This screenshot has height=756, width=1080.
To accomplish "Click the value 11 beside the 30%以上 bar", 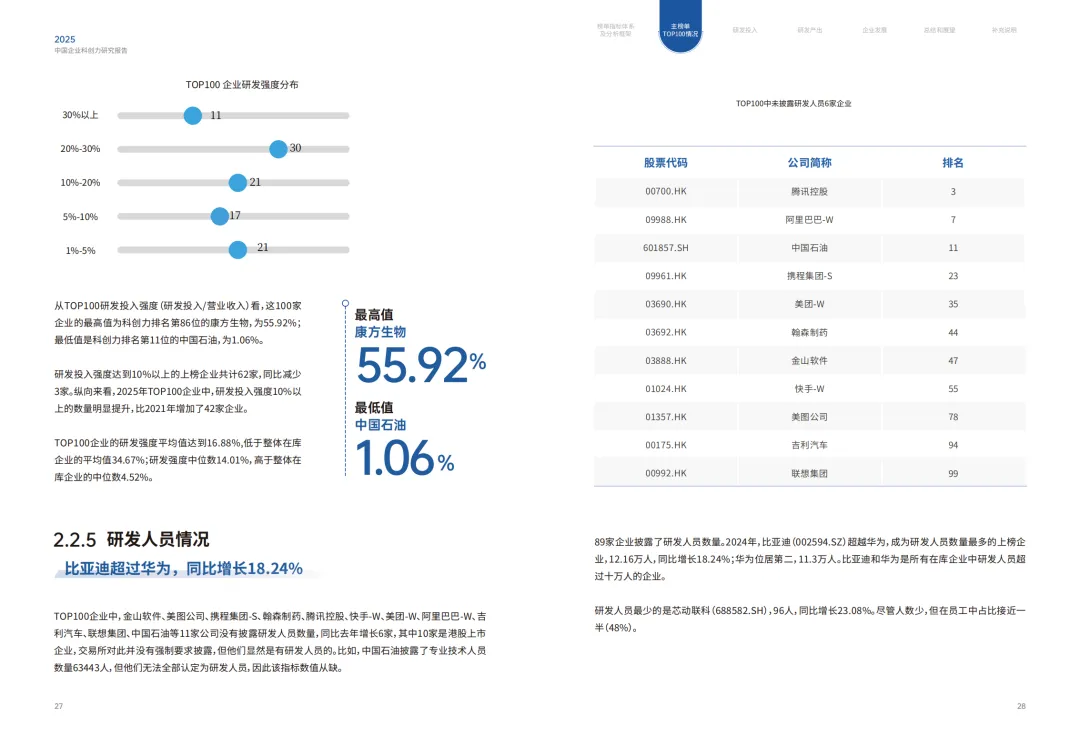I will click(x=216, y=115).
